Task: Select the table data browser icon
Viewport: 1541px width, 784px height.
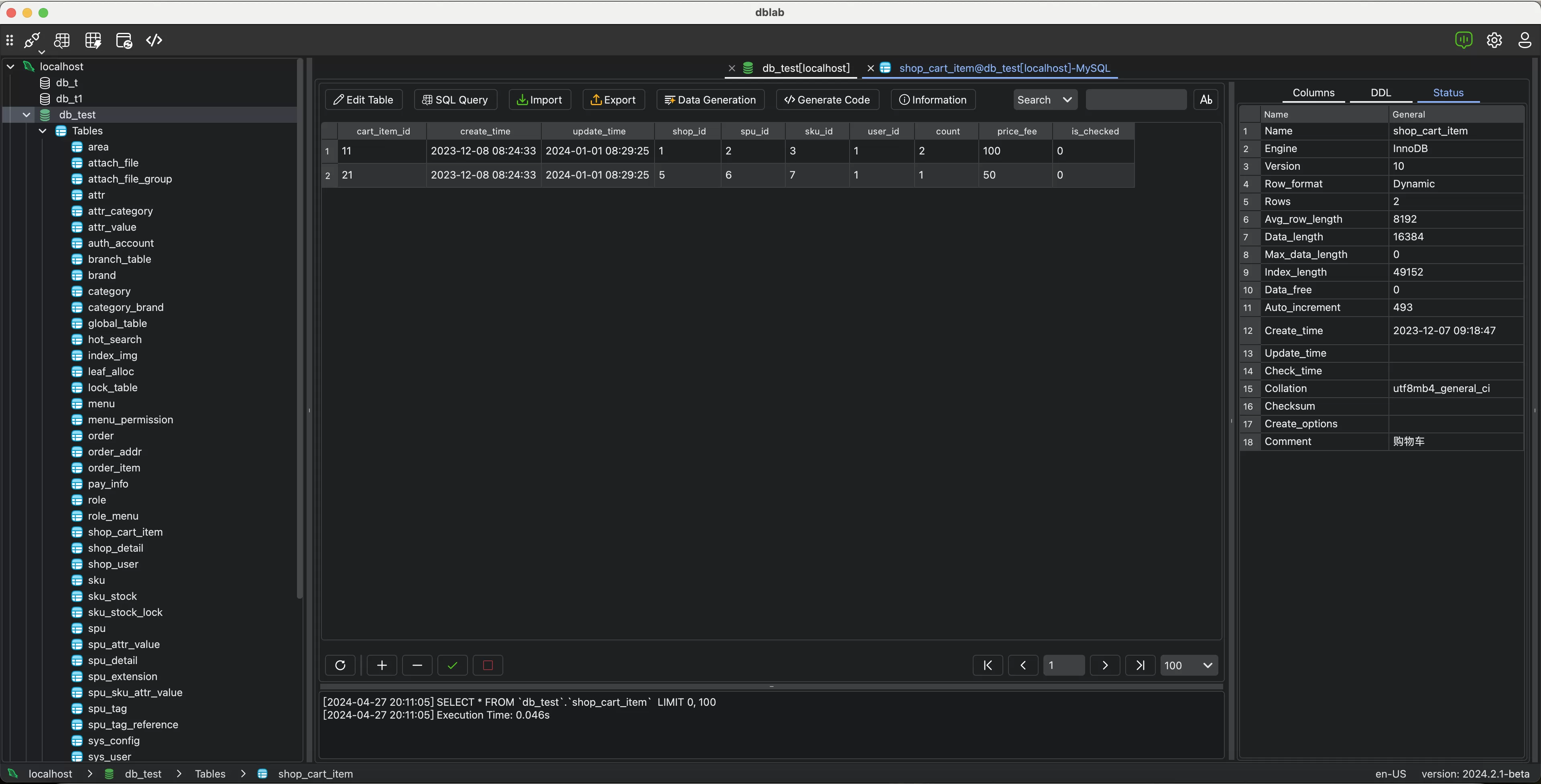Action: click(x=62, y=40)
